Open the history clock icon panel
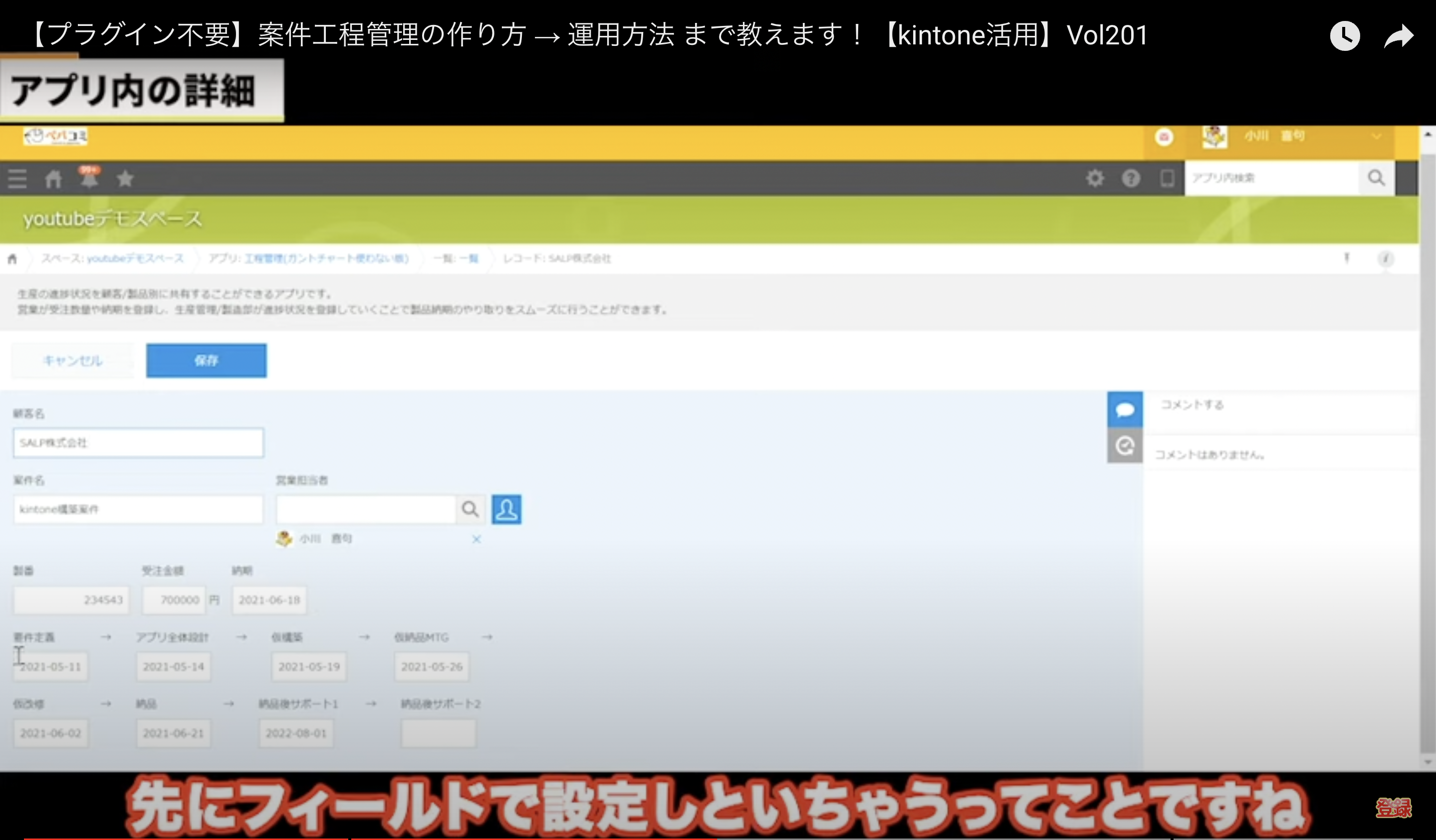The width and height of the screenshot is (1436, 840). (1124, 445)
